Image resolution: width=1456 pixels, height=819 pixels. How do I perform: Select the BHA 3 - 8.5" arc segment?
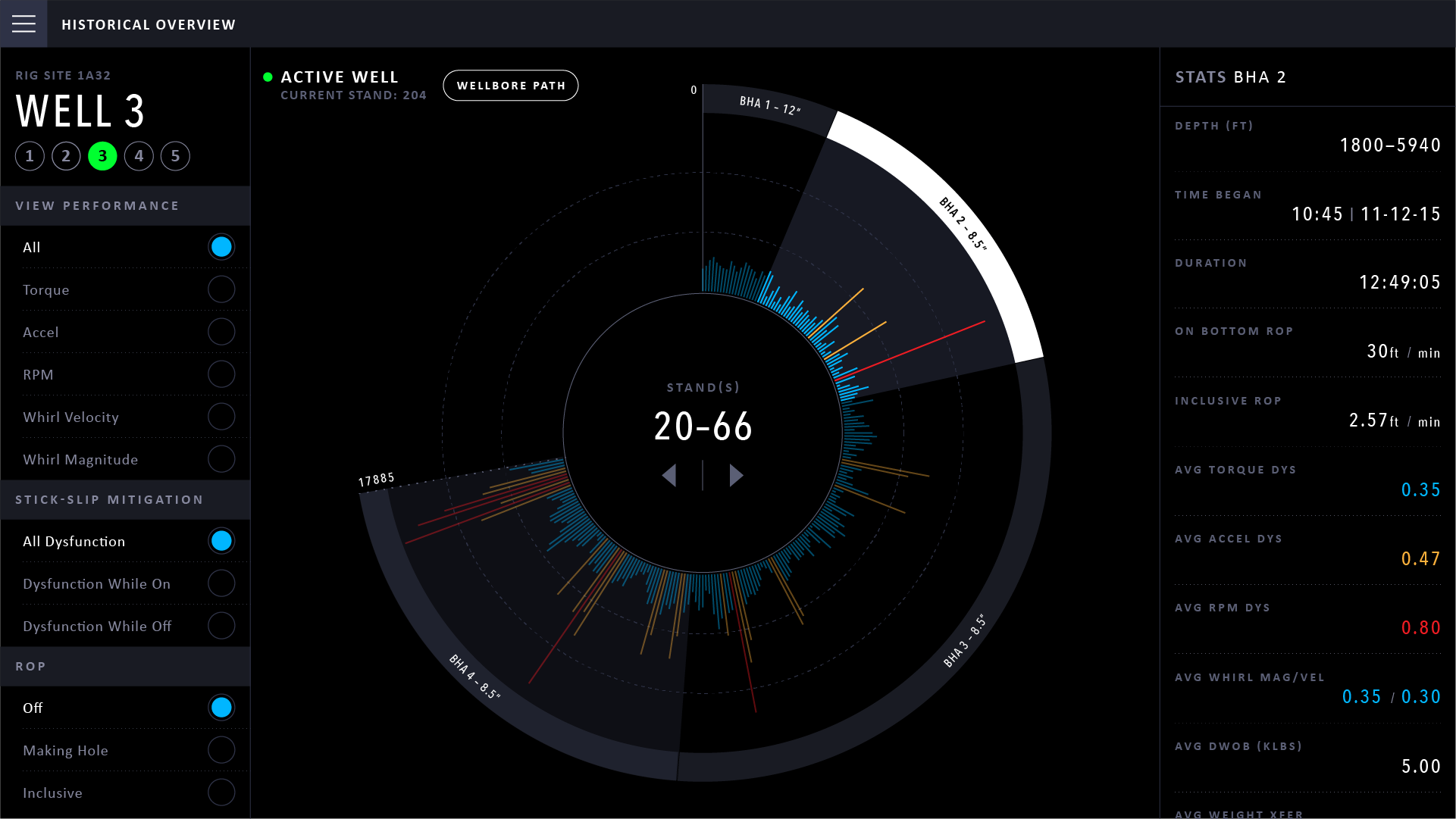tap(965, 641)
